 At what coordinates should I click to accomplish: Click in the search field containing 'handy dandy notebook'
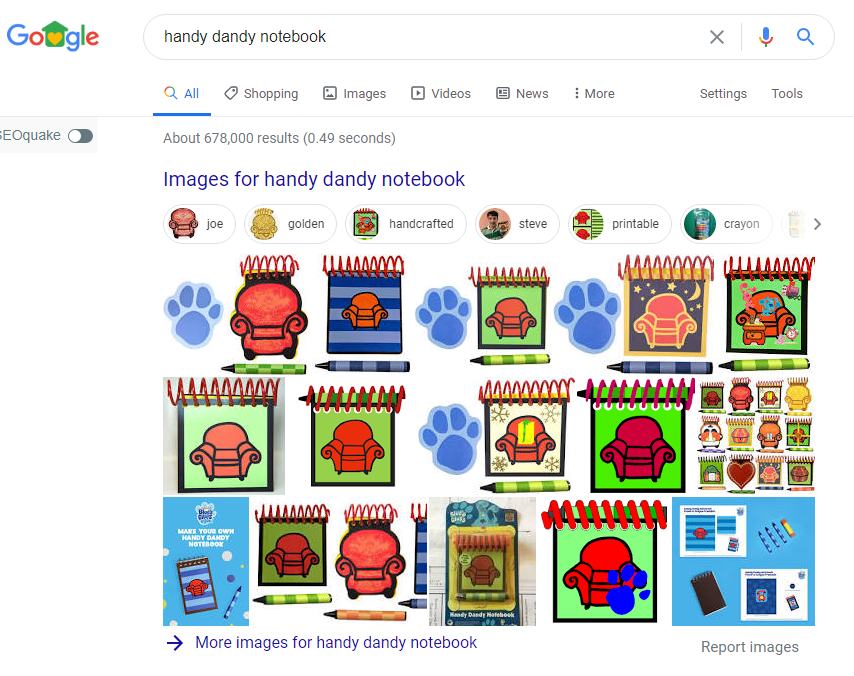425,37
